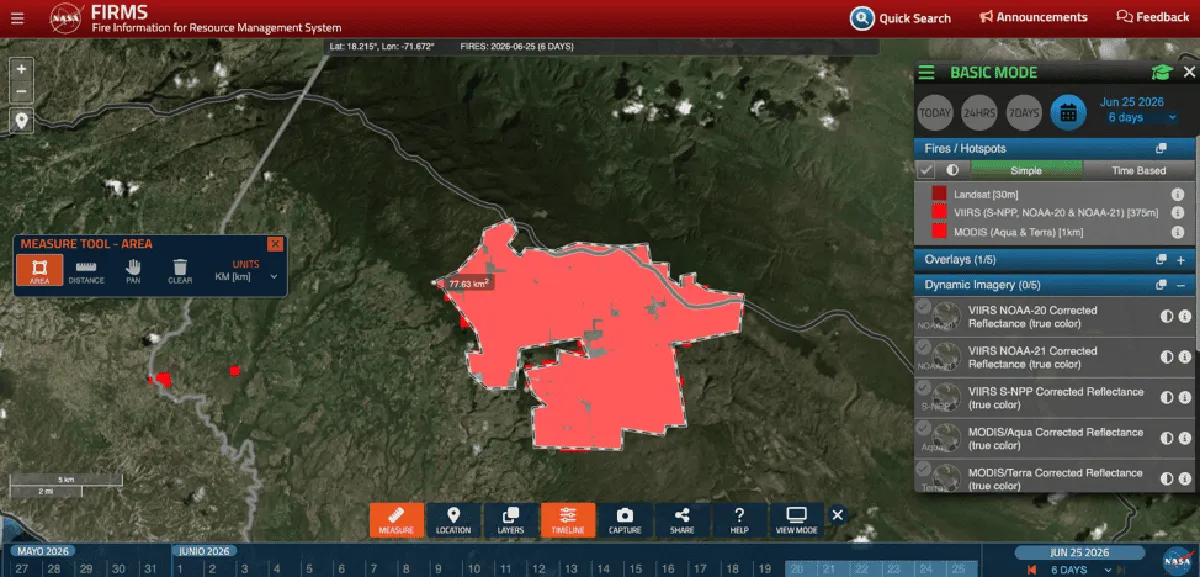Select the Pan tool in Measure panel
This screenshot has width=1200, height=577.
(x=133, y=270)
